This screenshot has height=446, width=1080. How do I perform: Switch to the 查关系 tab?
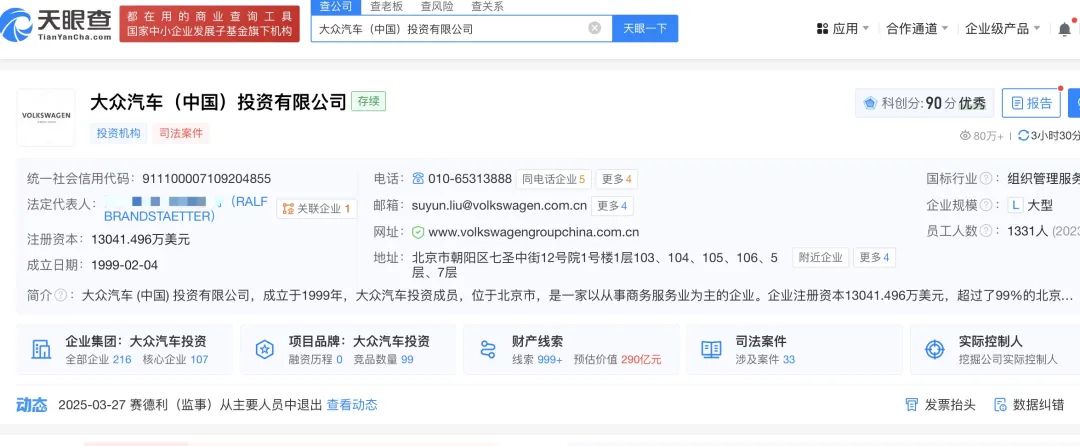pyautogui.click(x=487, y=6)
